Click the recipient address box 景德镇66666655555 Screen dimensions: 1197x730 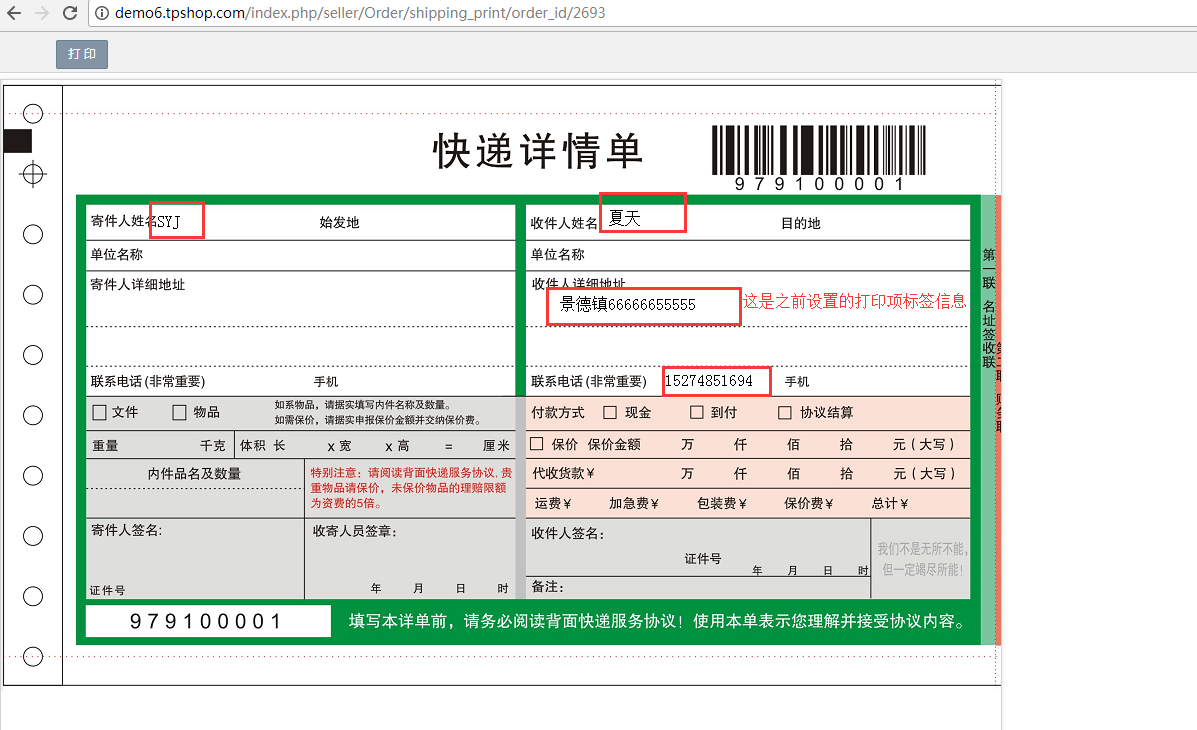point(643,305)
